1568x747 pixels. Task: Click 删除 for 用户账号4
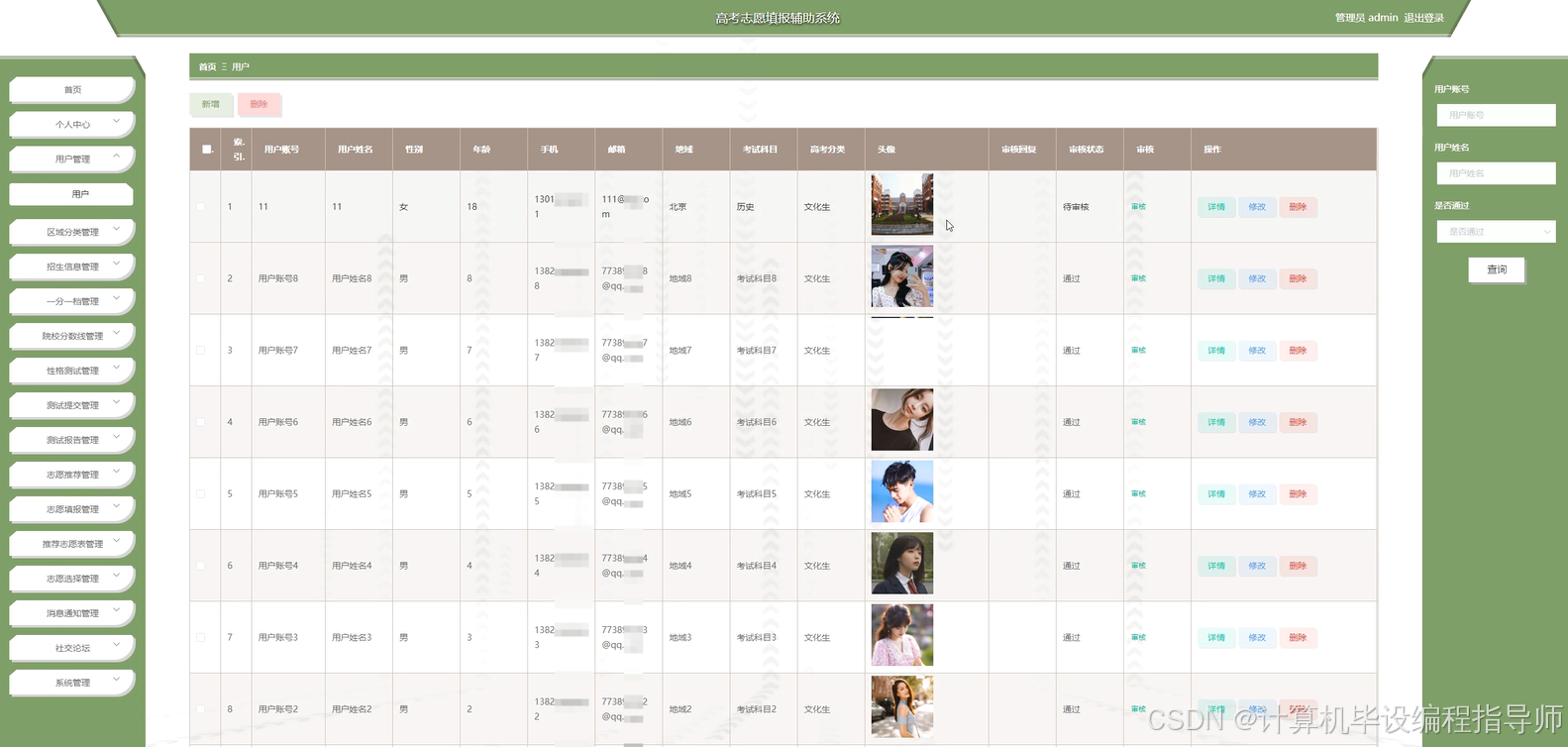1298,566
